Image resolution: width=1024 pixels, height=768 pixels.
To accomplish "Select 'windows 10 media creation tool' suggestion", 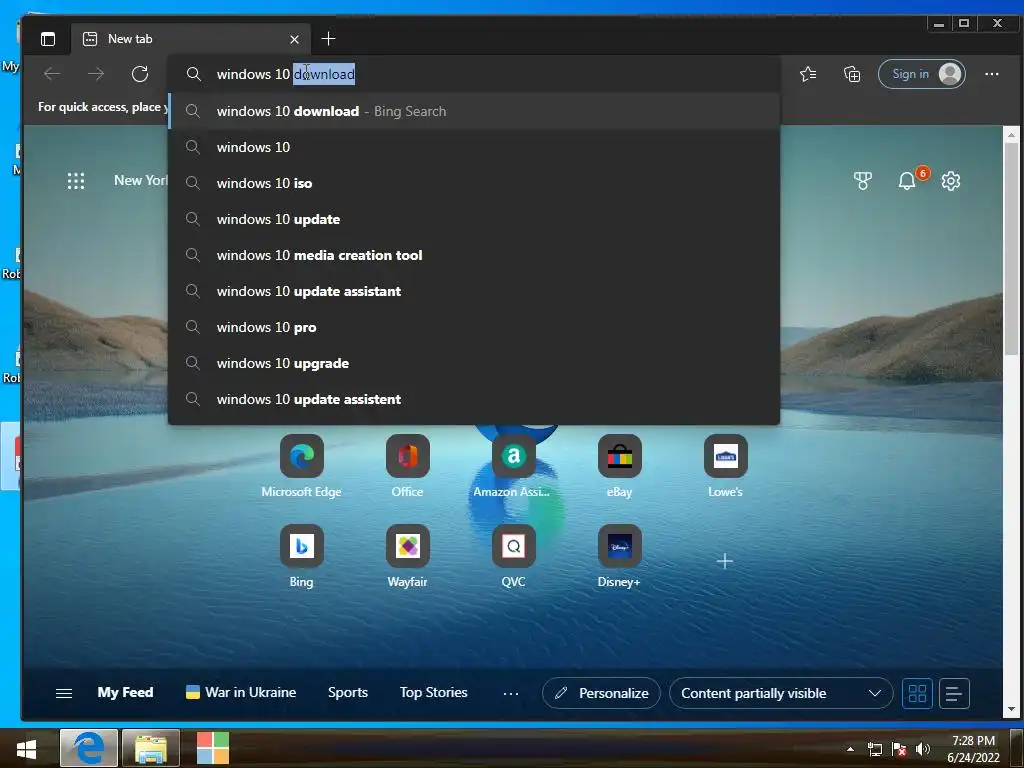I will (474, 255).
